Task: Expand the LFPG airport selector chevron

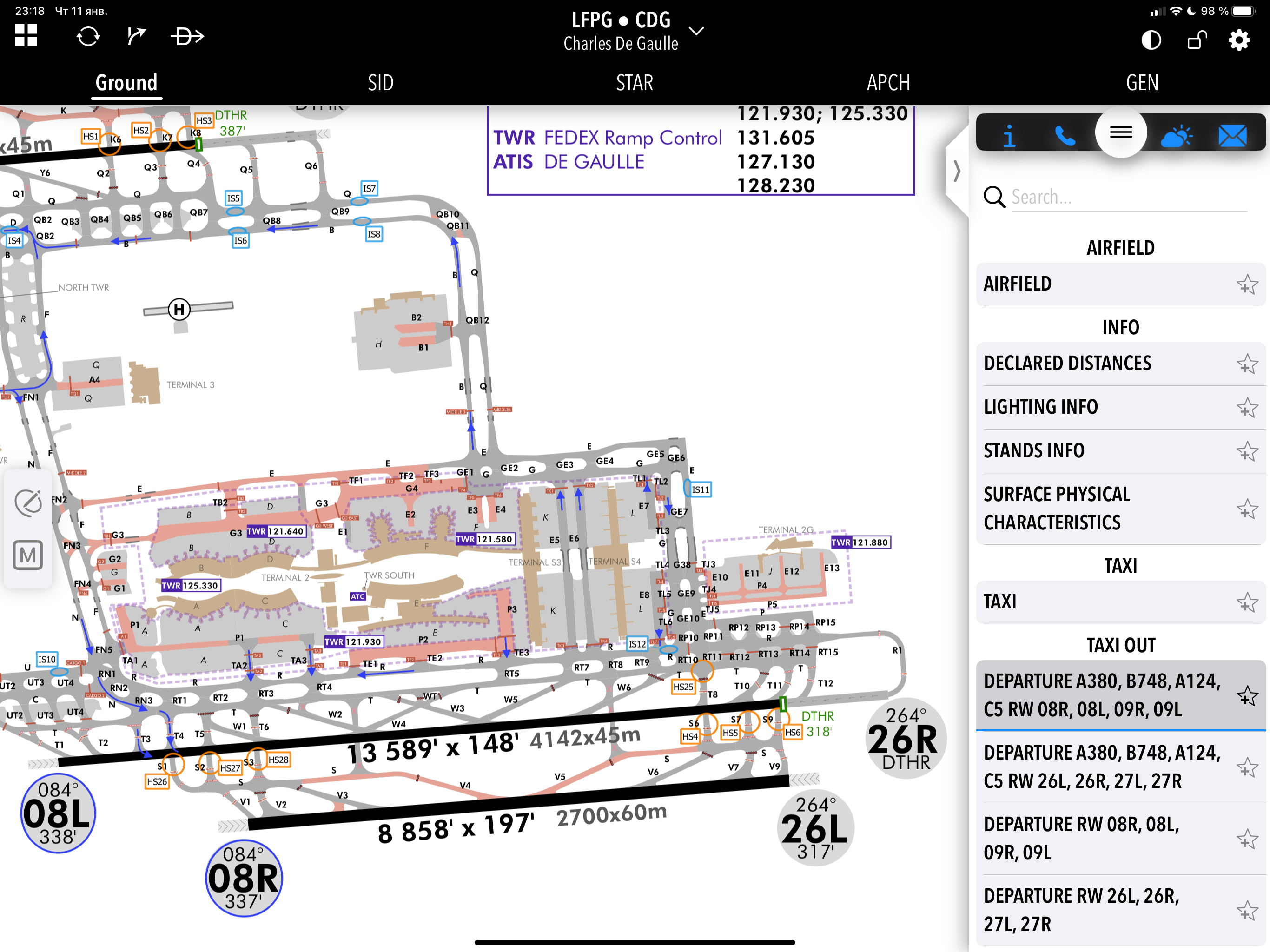Action: (696, 31)
